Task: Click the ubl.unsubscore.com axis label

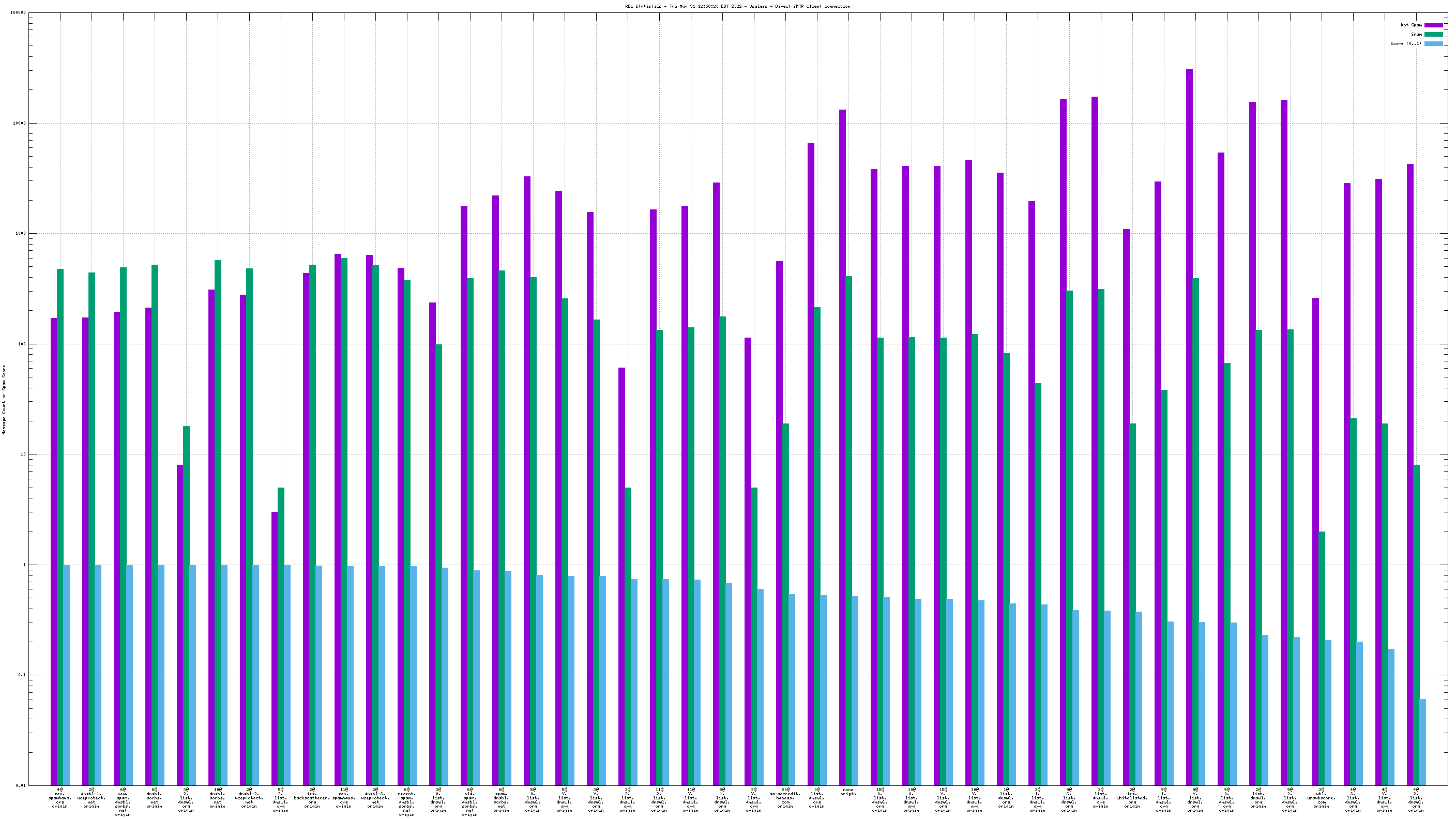Action: (x=1322, y=797)
